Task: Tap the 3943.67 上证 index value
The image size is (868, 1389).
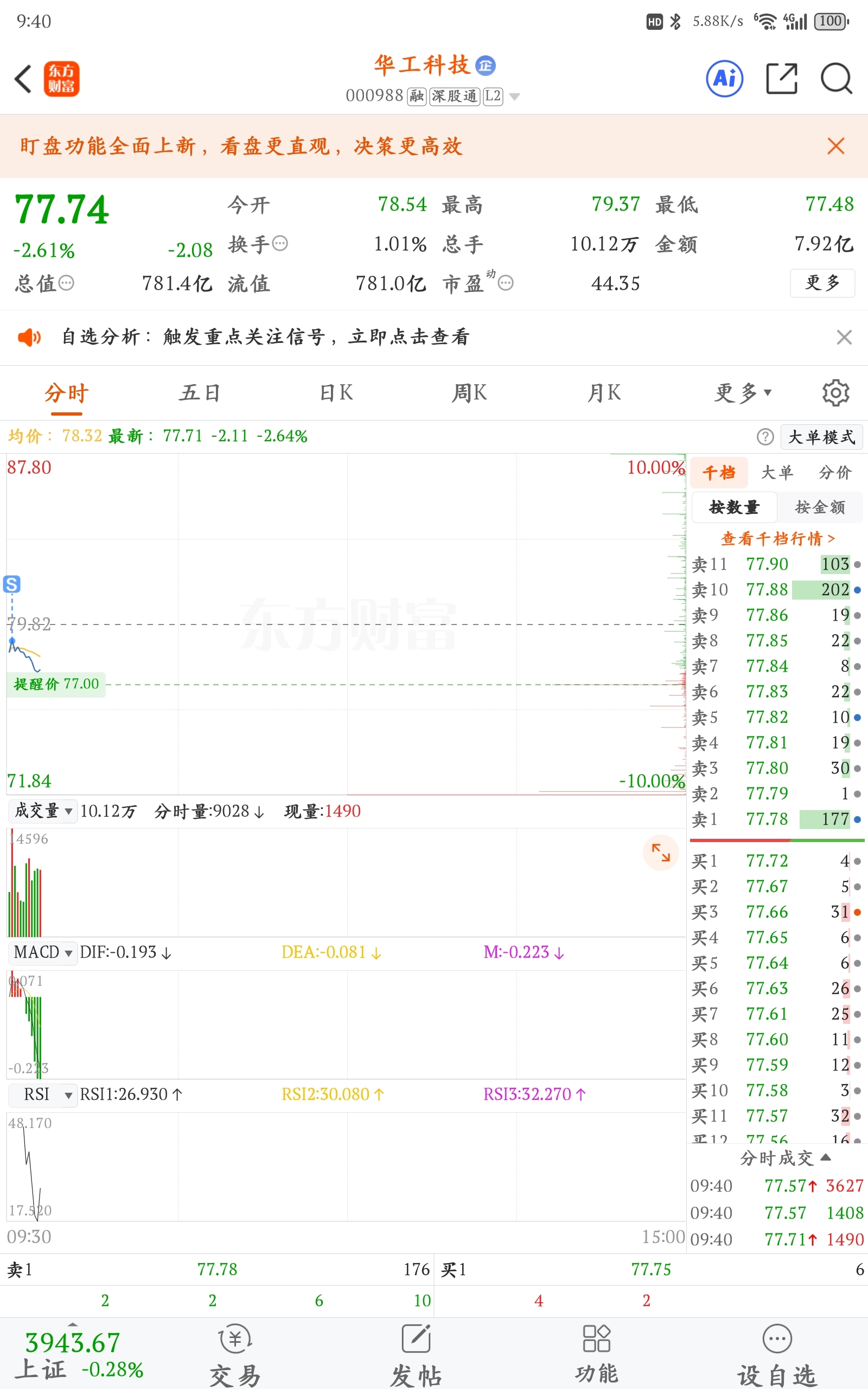Action: [x=73, y=1342]
